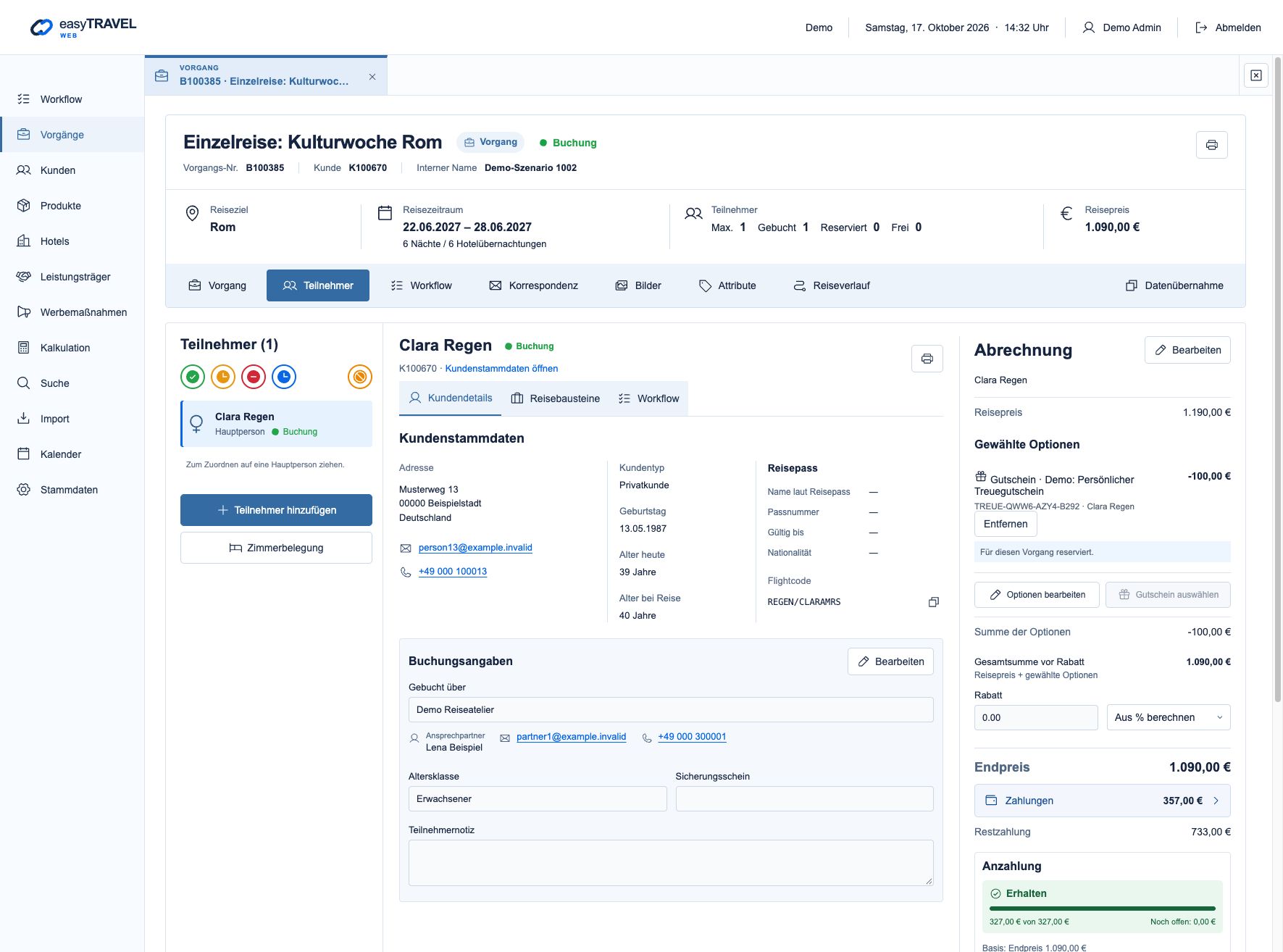1283x952 pixels.
Task: Click the easyTRAVEL WEB logo
Action: 83,28
